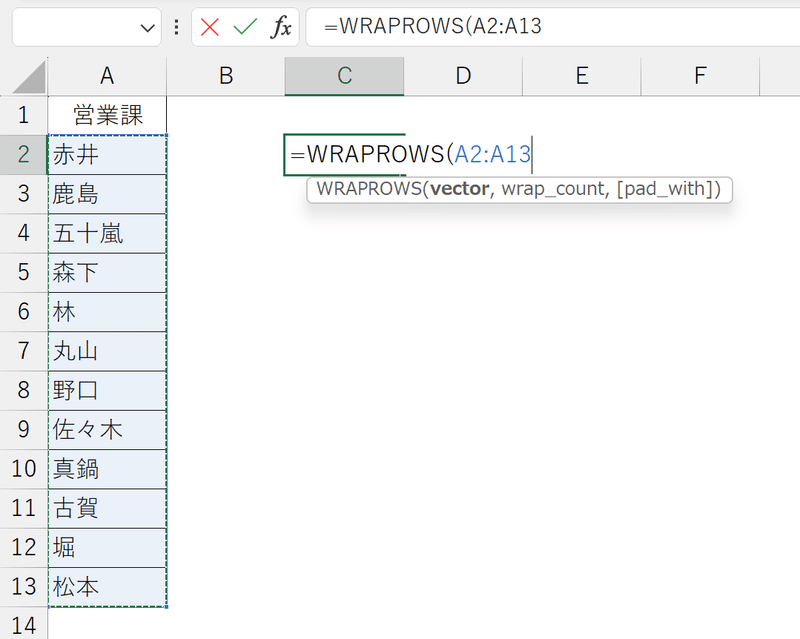This screenshot has height=639, width=800.
Task: Select row 13 header
Action: coord(23,587)
